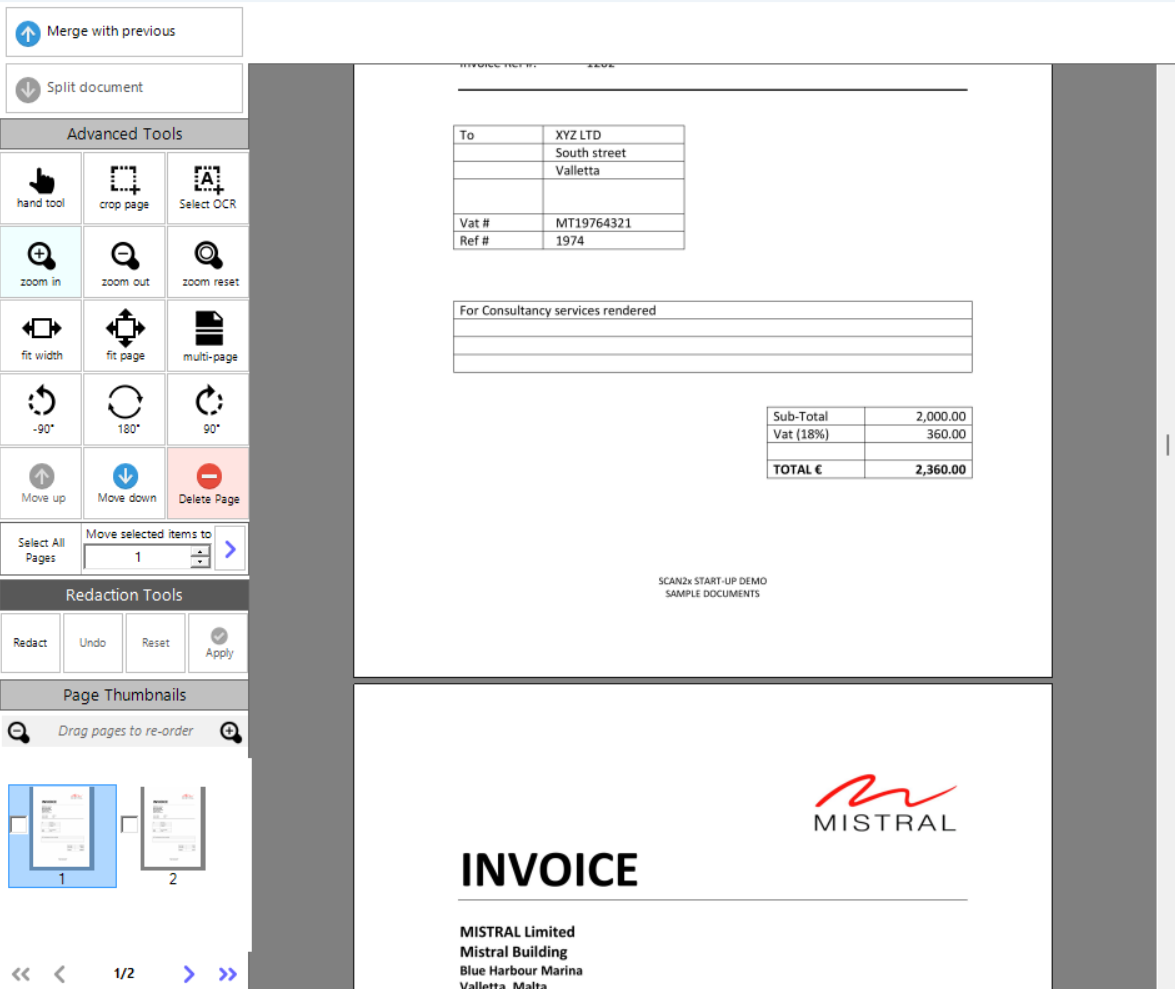Click the arrow to move selected items

(x=230, y=548)
